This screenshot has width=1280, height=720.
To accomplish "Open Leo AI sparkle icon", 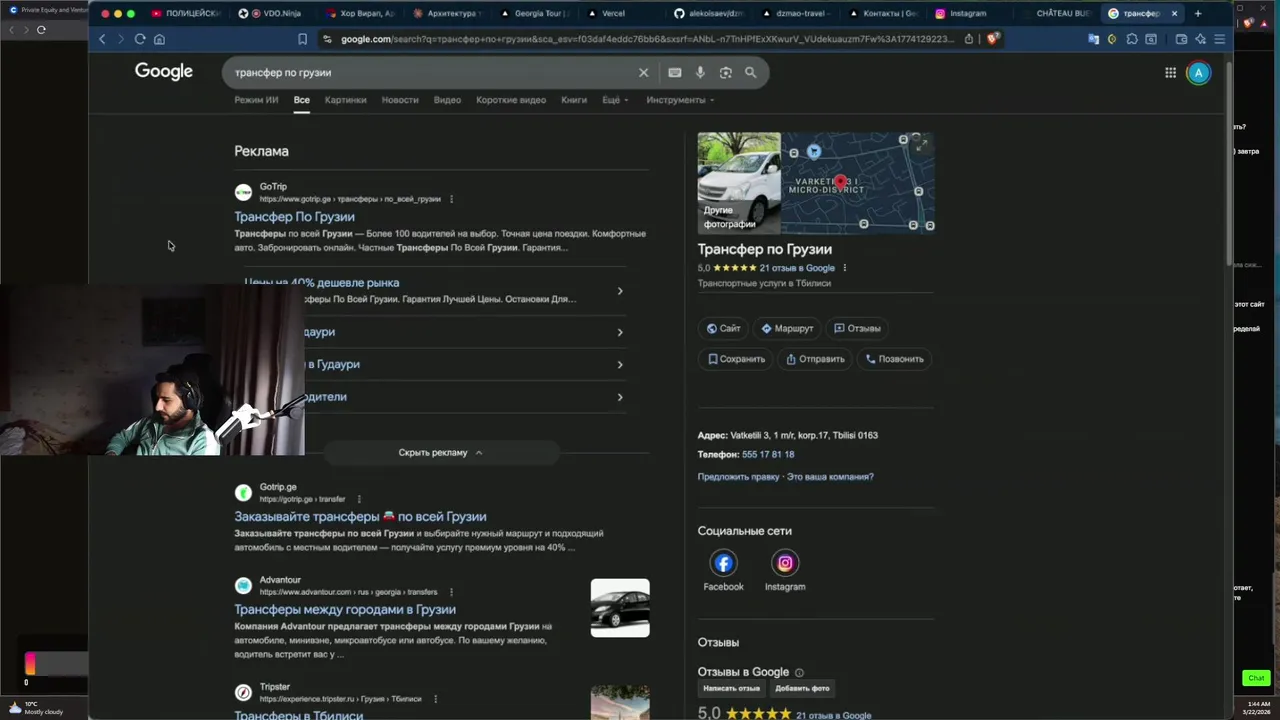I will [x=1200, y=39].
